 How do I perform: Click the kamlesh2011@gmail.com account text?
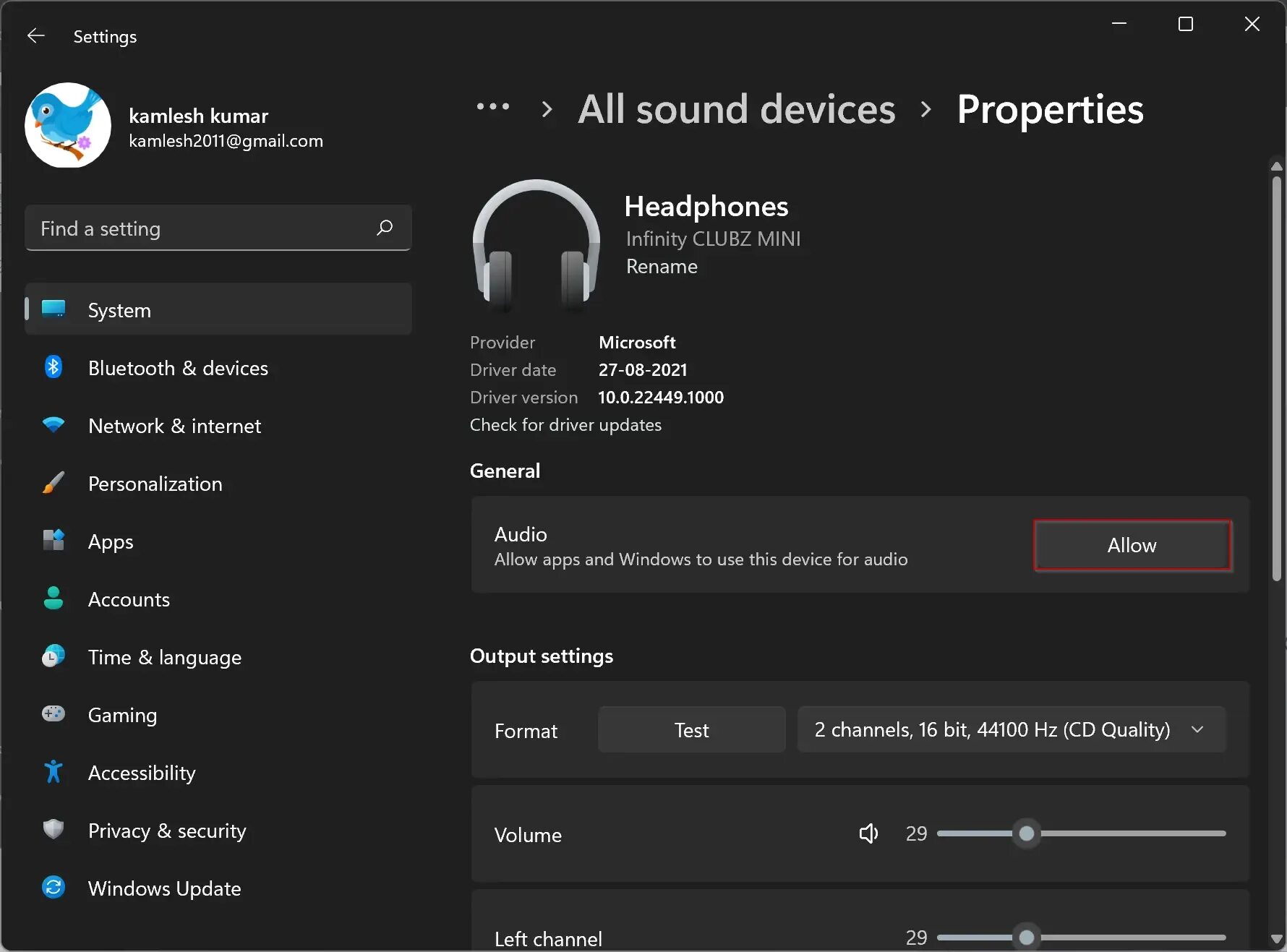click(x=226, y=140)
